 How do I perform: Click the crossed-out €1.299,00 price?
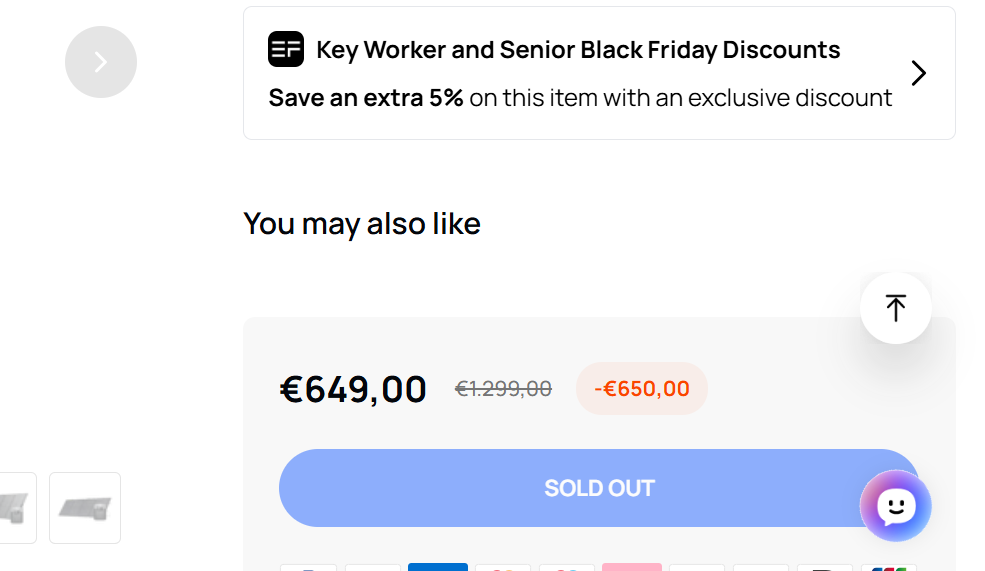click(x=503, y=389)
